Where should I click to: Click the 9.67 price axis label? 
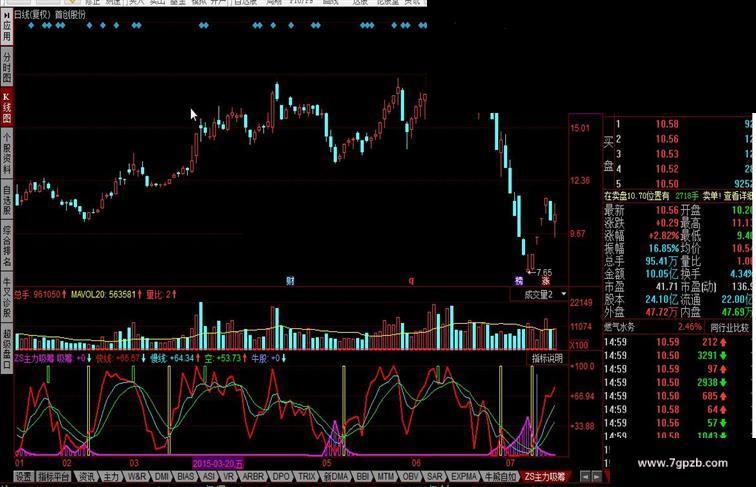coord(578,234)
